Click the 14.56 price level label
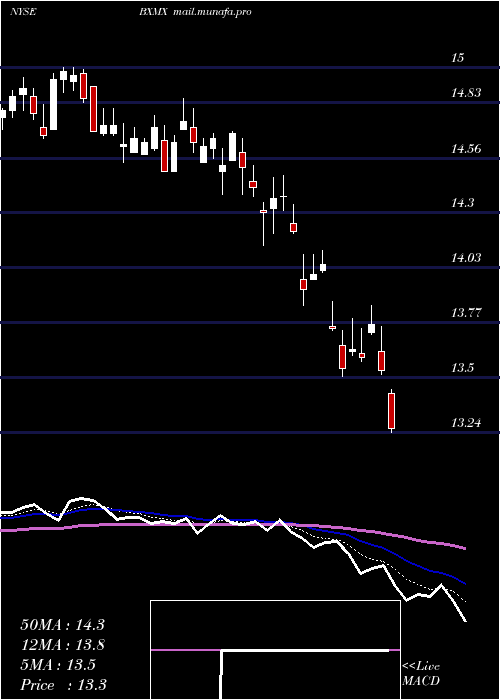This screenshot has width=500, height=700. pyautogui.click(x=466, y=148)
